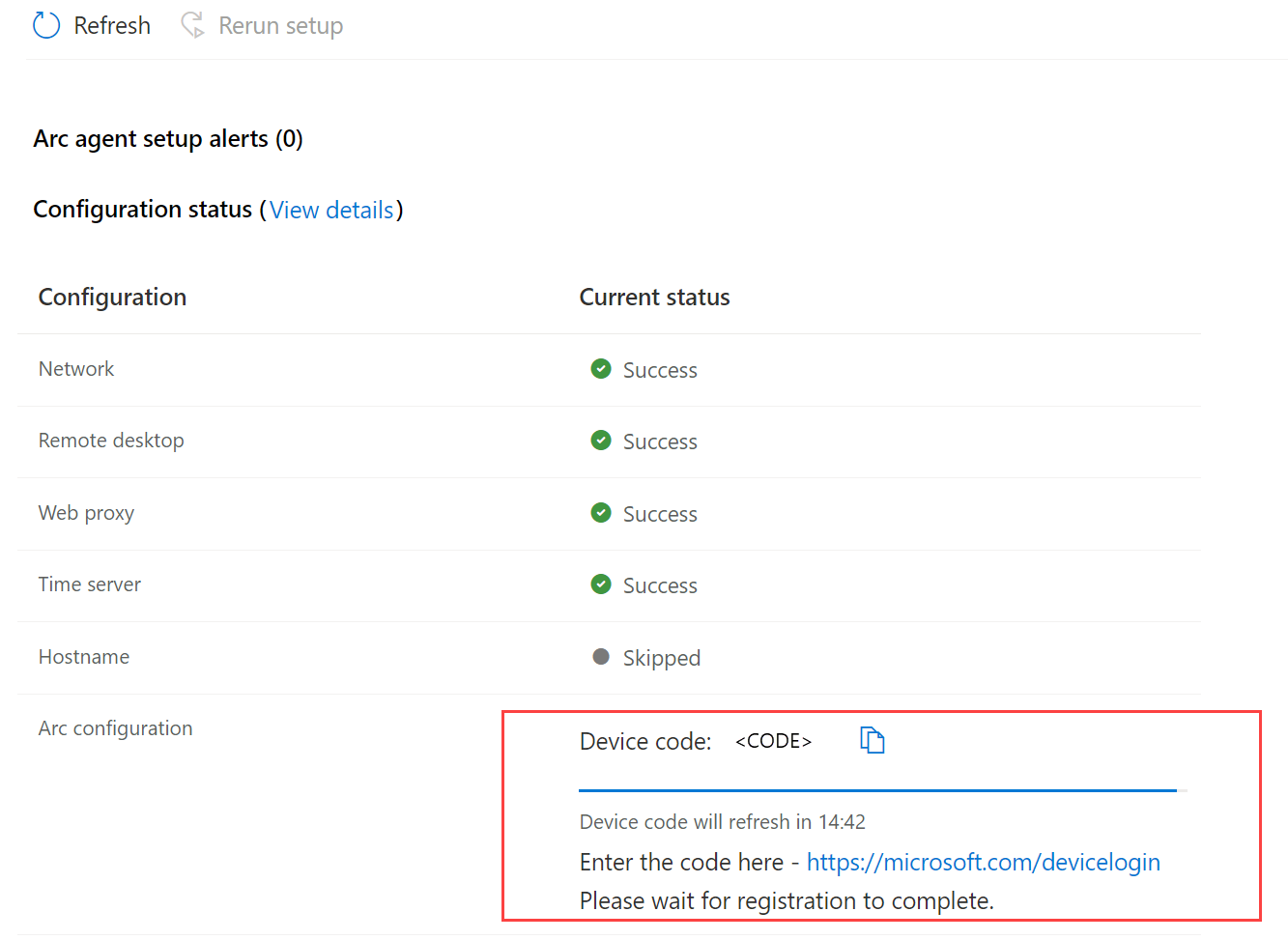Image resolution: width=1288 pixels, height=940 pixels.
Task: Click the Hostname skipped grey dot icon
Action: (x=601, y=657)
